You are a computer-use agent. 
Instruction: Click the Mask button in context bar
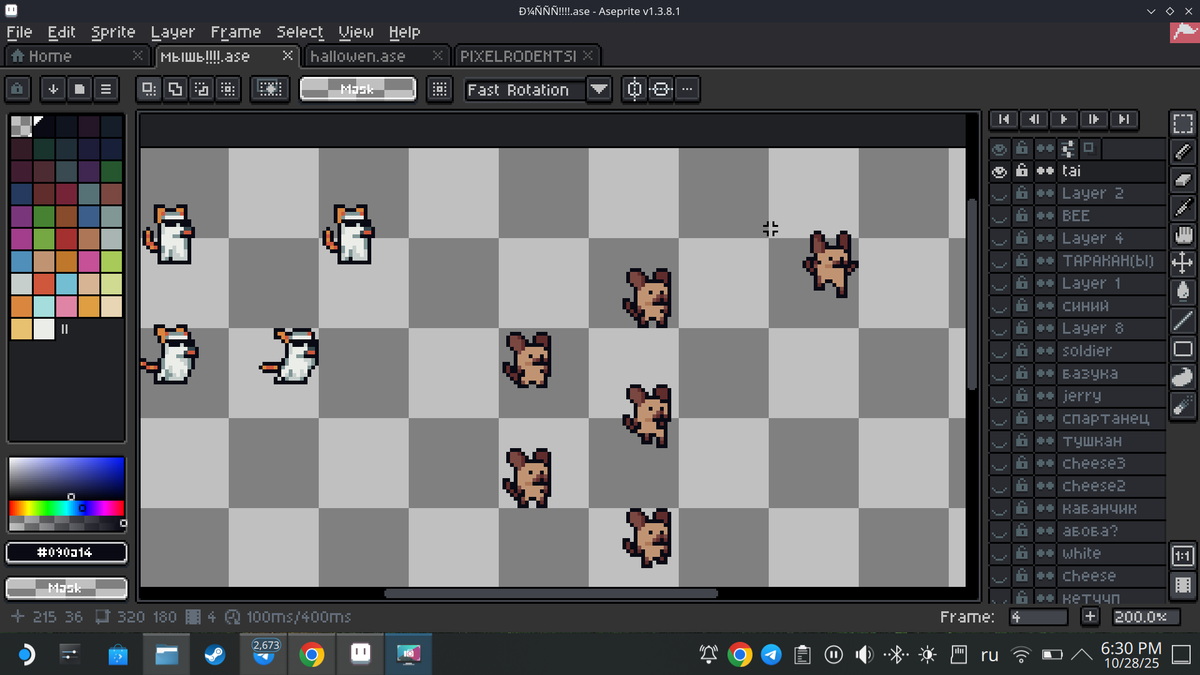357,89
